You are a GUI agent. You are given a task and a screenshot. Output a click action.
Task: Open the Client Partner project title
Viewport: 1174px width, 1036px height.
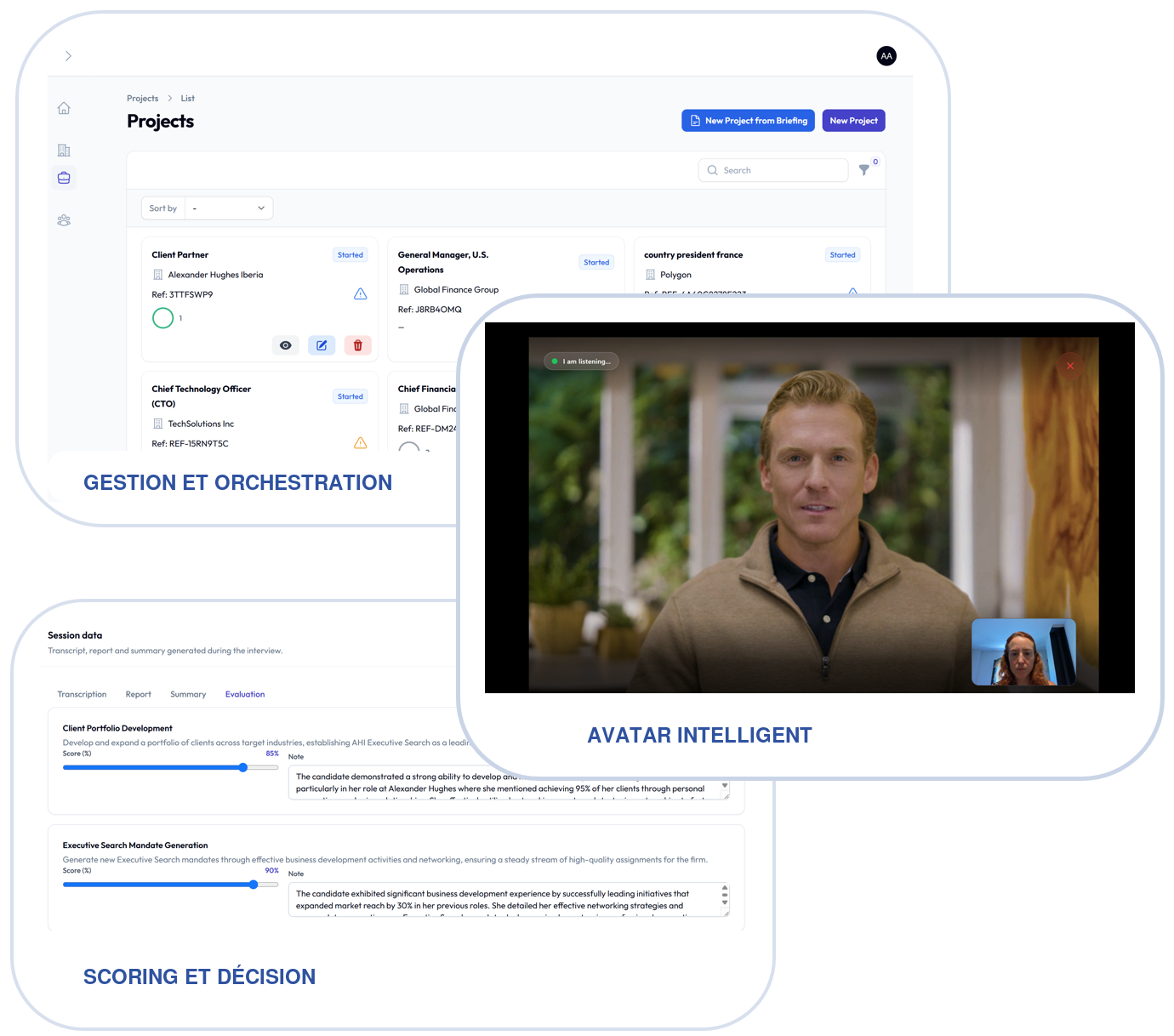180,255
